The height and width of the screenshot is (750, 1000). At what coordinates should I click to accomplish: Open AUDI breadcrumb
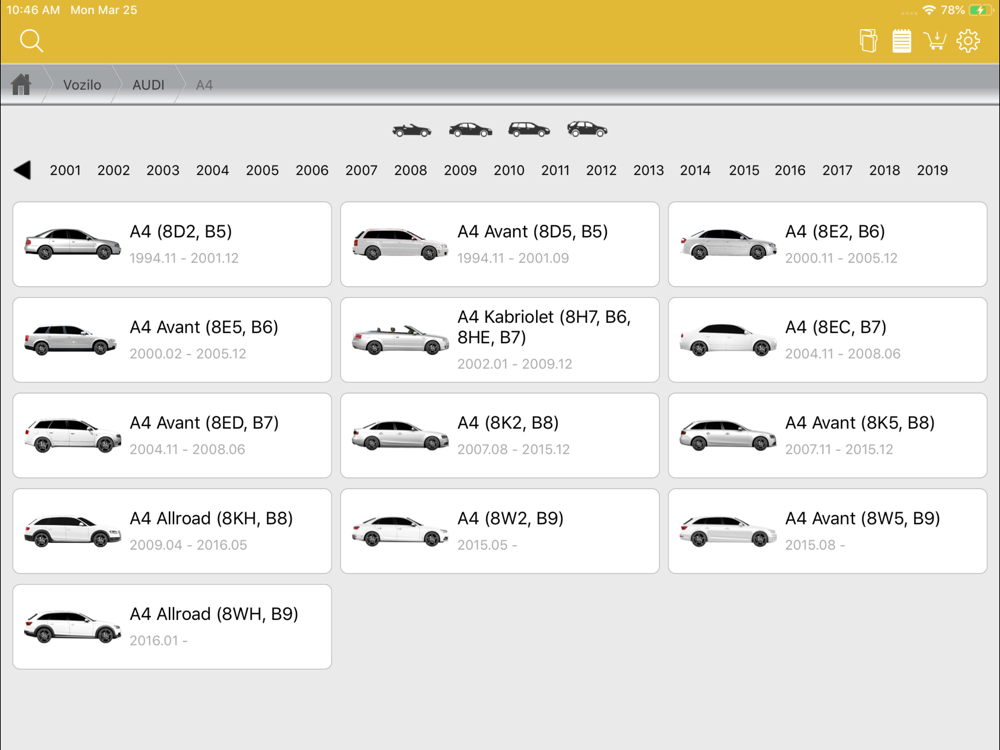coord(148,85)
